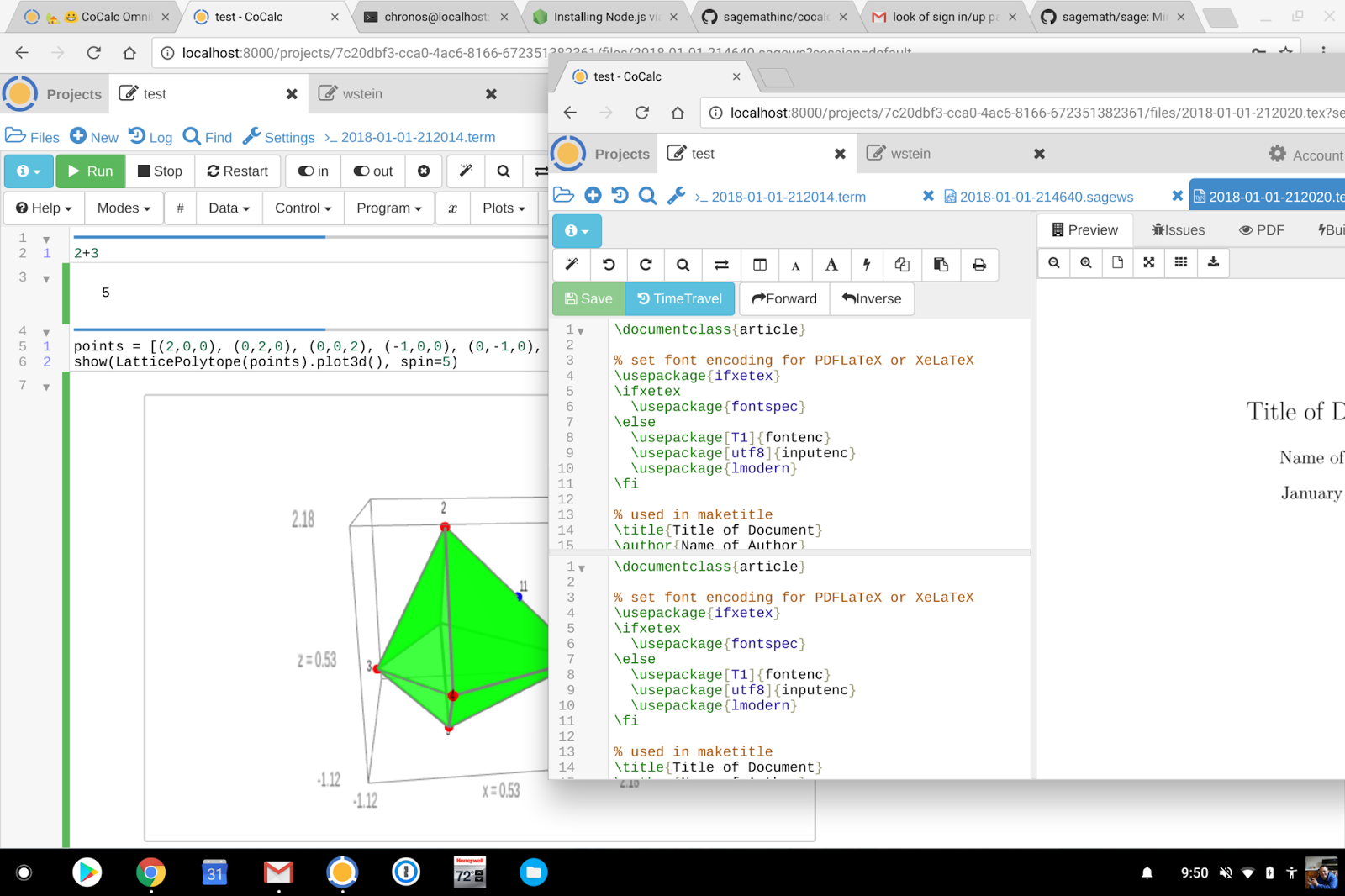Open the Data dropdown menu

tap(228, 208)
